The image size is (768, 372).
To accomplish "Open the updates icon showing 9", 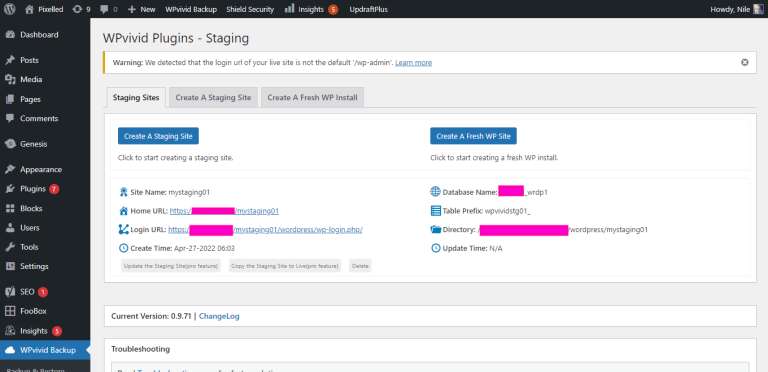I will [x=81, y=9].
